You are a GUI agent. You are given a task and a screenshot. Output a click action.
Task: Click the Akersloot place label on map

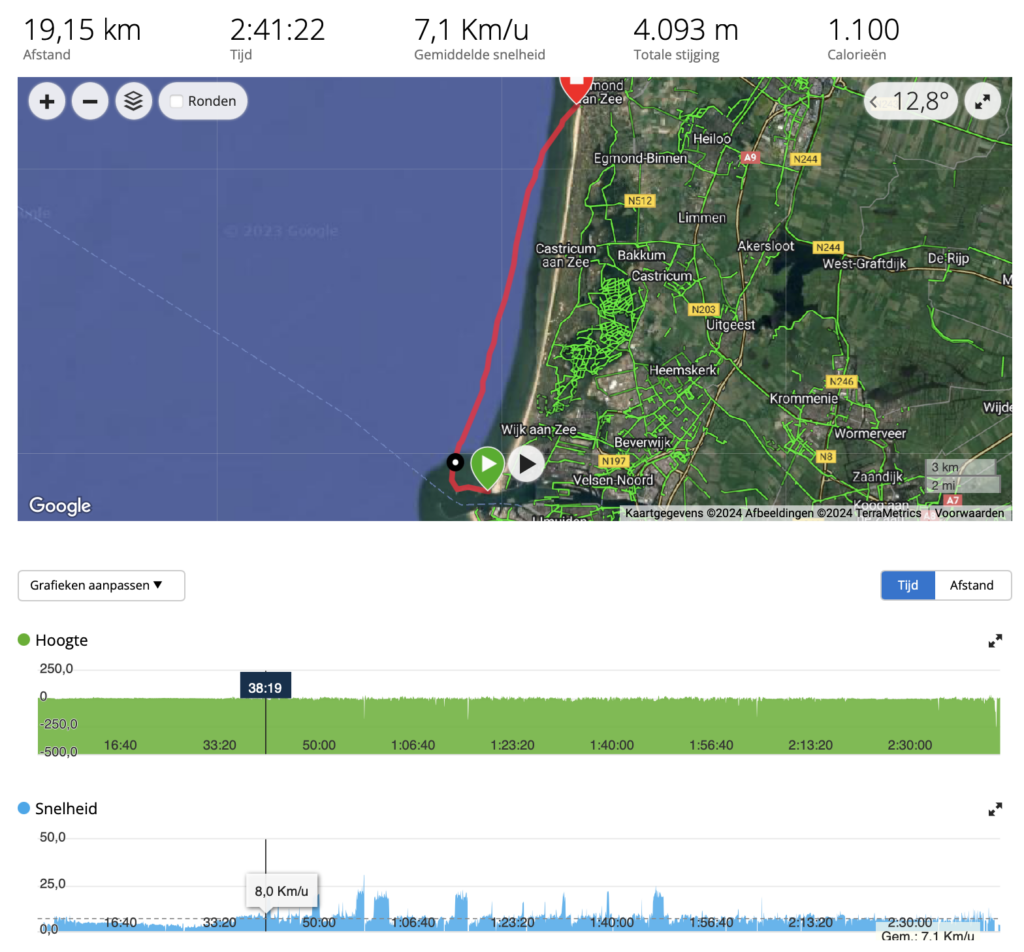765,246
